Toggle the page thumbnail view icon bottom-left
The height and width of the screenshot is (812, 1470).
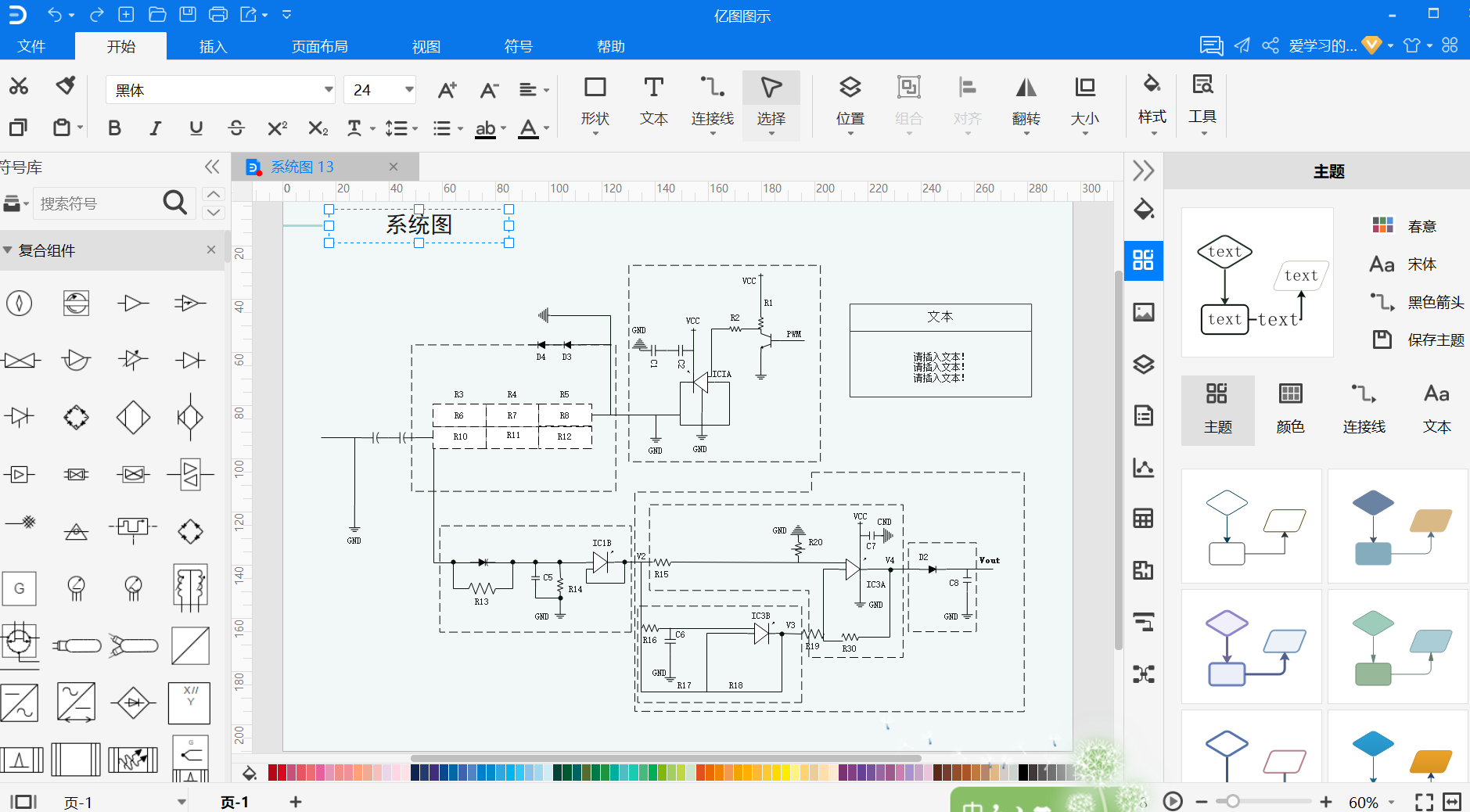(x=23, y=802)
